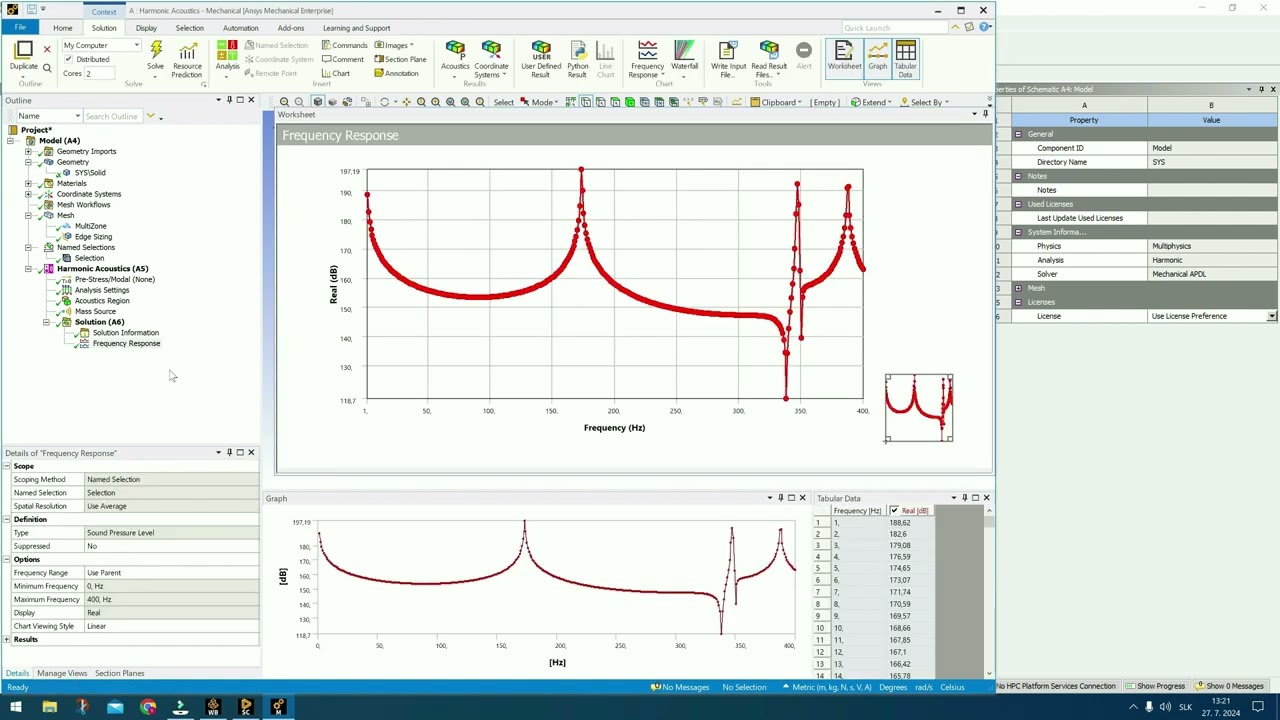This screenshot has width=1280, height=720.
Task: Switch to Manage Views tab
Action: point(62,673)
